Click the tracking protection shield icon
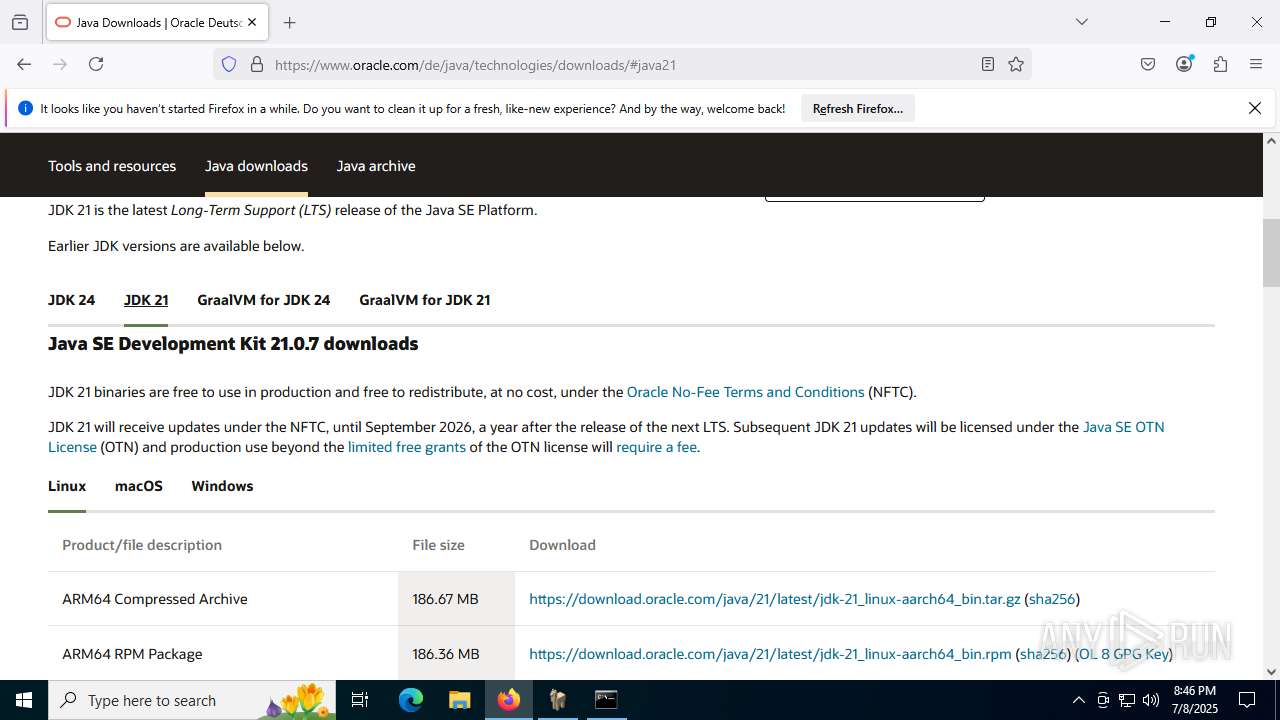1280x720 pixels. tap(229, 64)
